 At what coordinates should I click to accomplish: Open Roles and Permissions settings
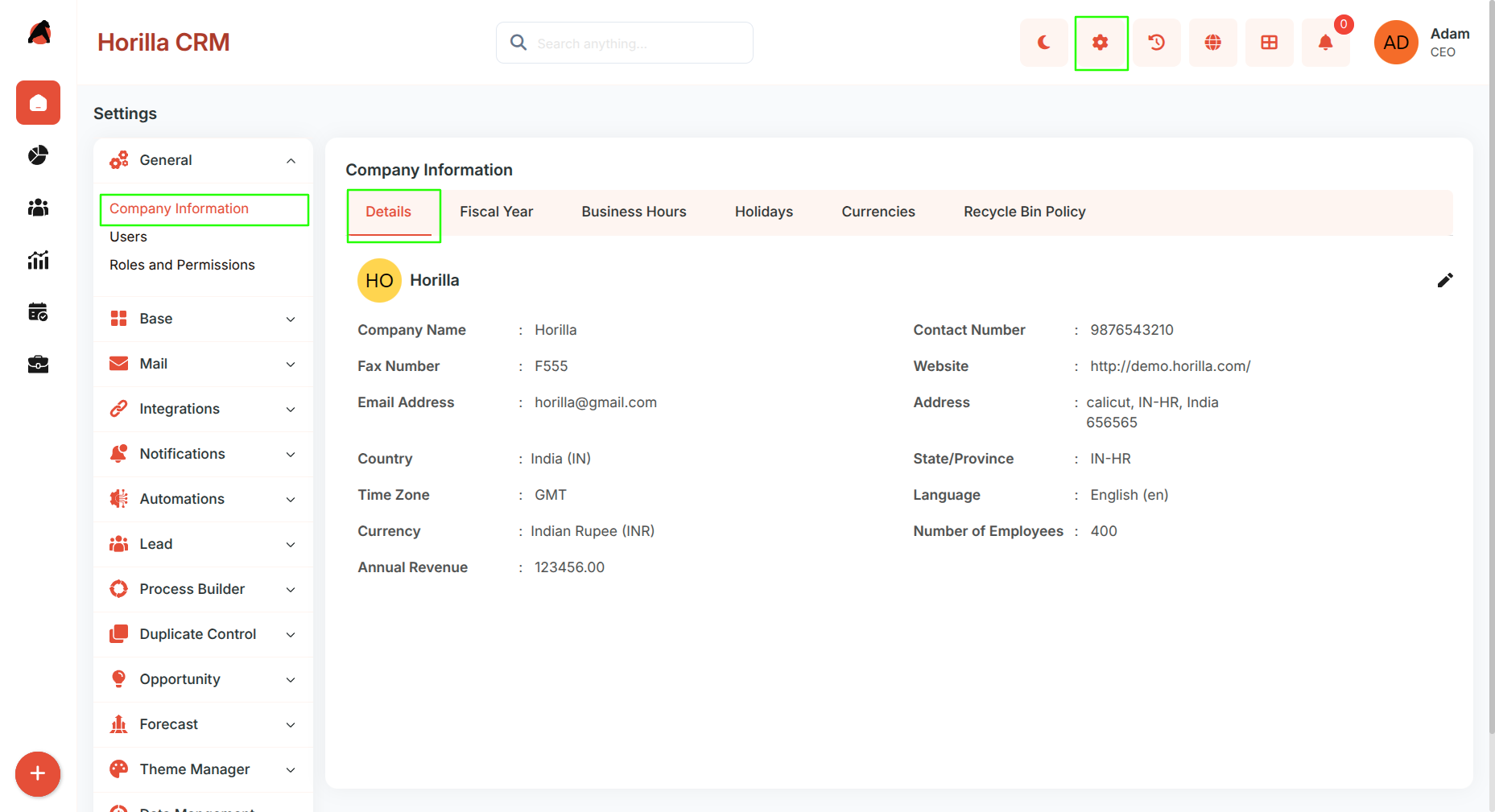coord(182,265)
